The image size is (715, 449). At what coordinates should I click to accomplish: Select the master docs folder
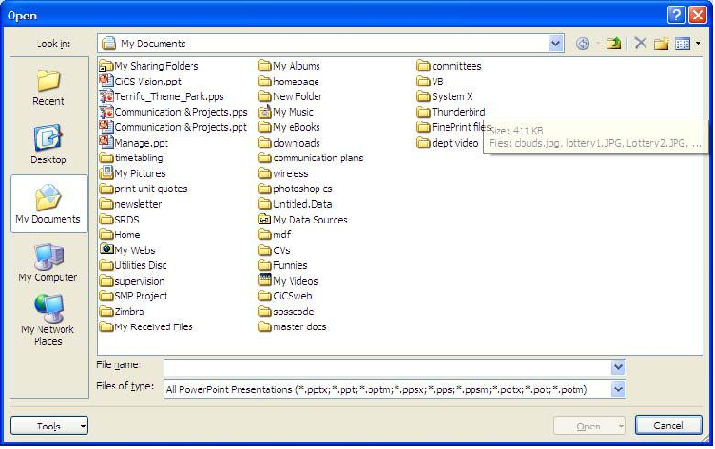coord(293,326)
